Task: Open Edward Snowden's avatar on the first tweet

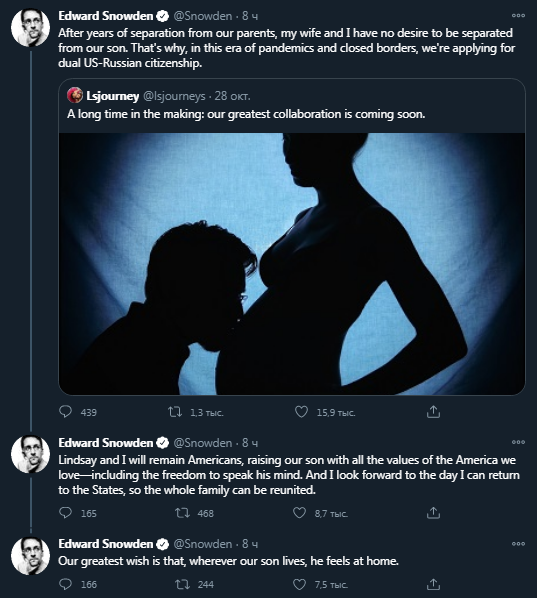Action: pos(31,27)
